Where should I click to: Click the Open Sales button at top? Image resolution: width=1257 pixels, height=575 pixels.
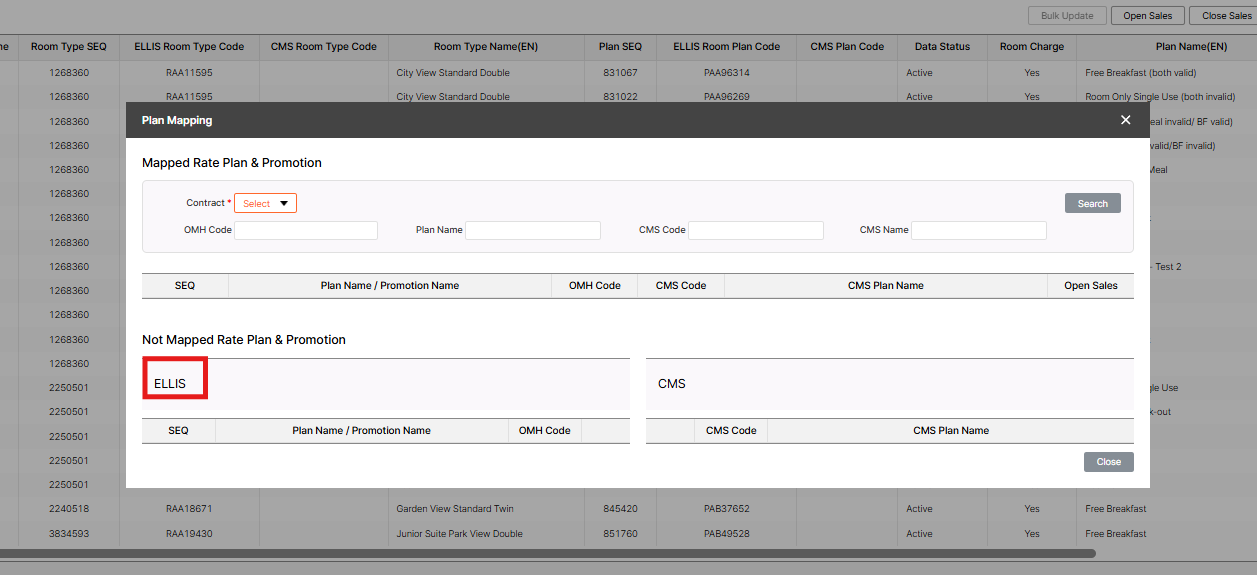pos(1148,15)
